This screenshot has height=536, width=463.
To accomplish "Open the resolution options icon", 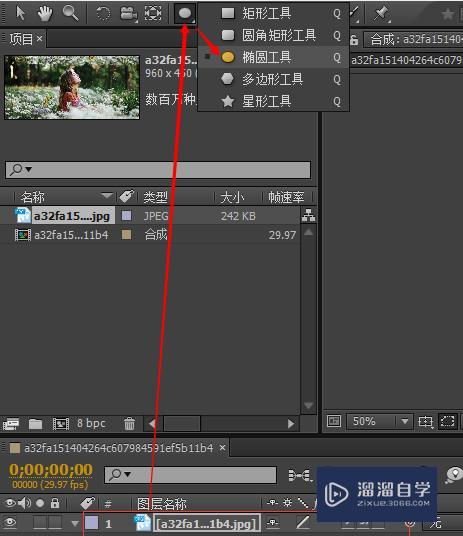I will pos(426,421).
